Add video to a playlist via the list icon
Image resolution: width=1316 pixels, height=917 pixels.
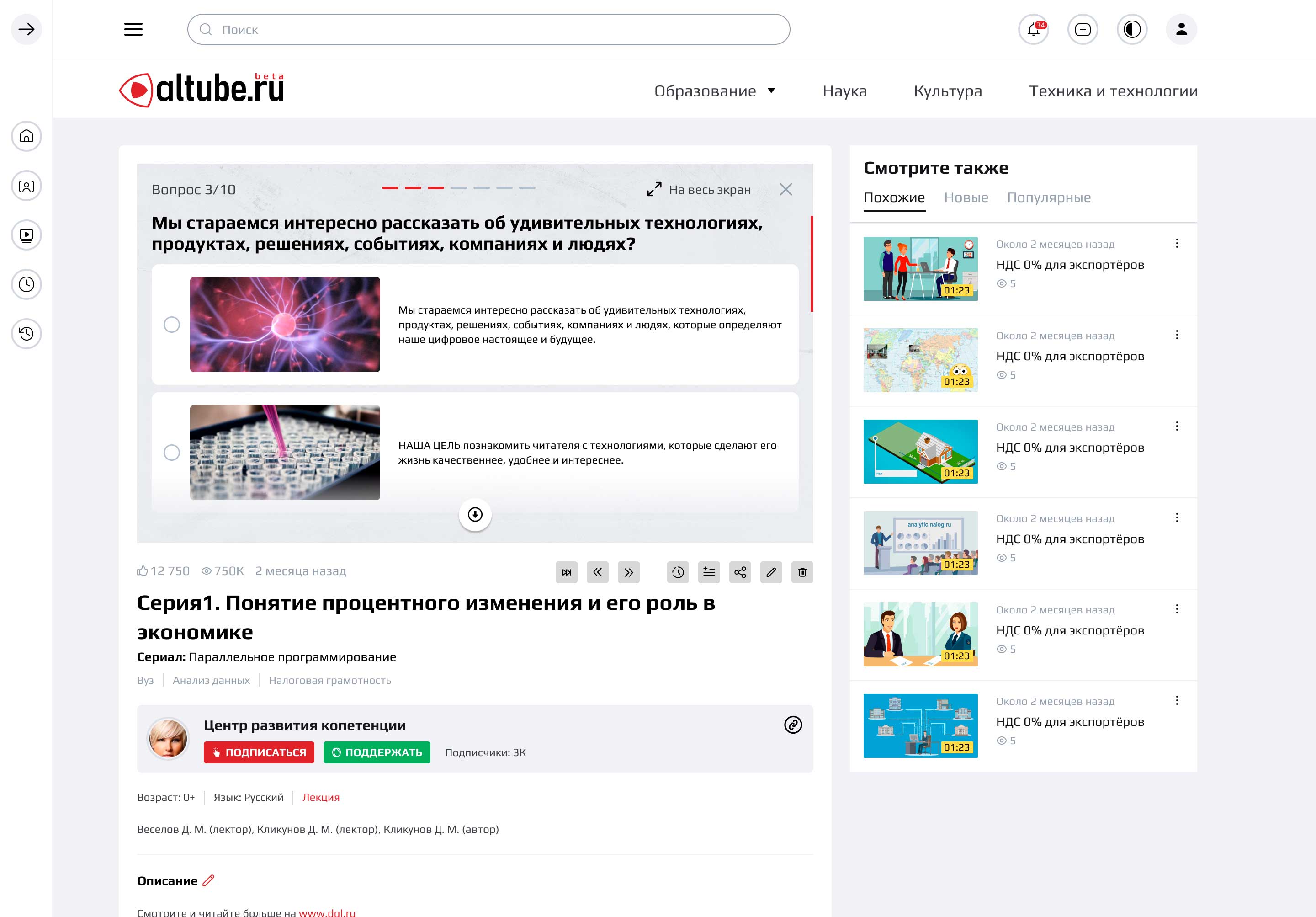coord(709,572)
